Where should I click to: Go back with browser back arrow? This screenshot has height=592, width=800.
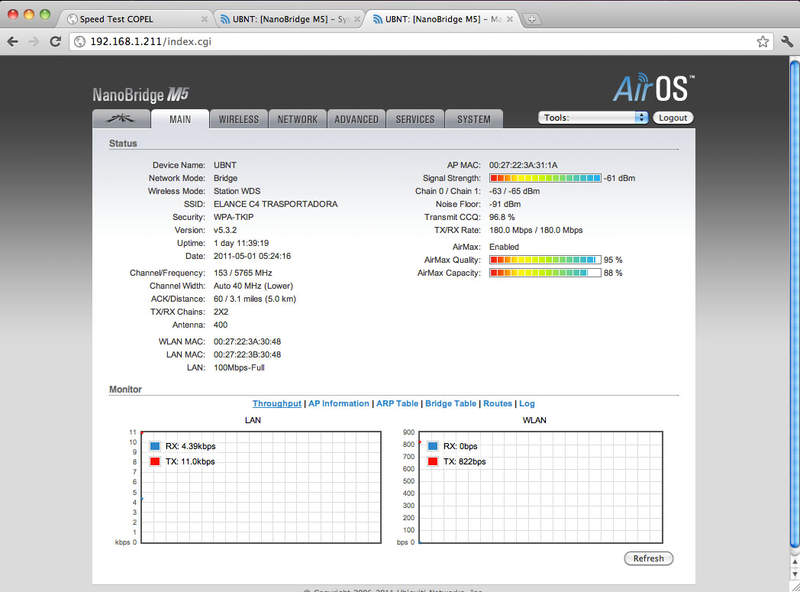click(x=13, y=42)
